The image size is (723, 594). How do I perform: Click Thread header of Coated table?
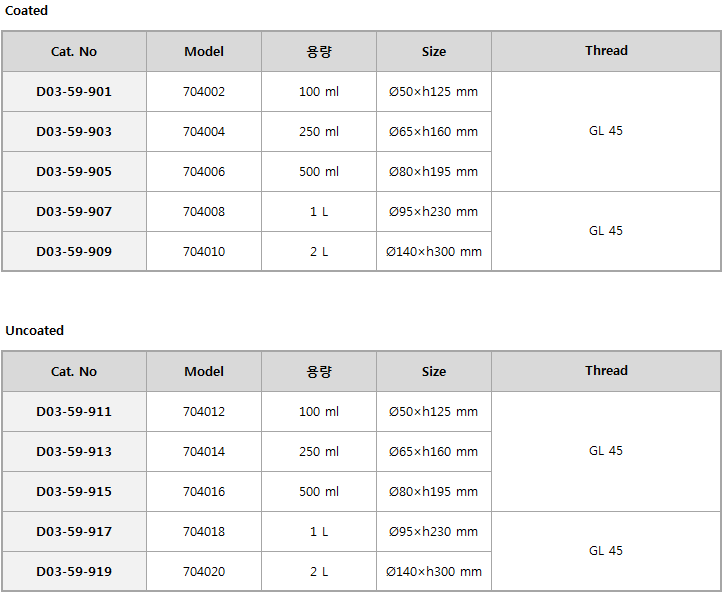[606, 51]
